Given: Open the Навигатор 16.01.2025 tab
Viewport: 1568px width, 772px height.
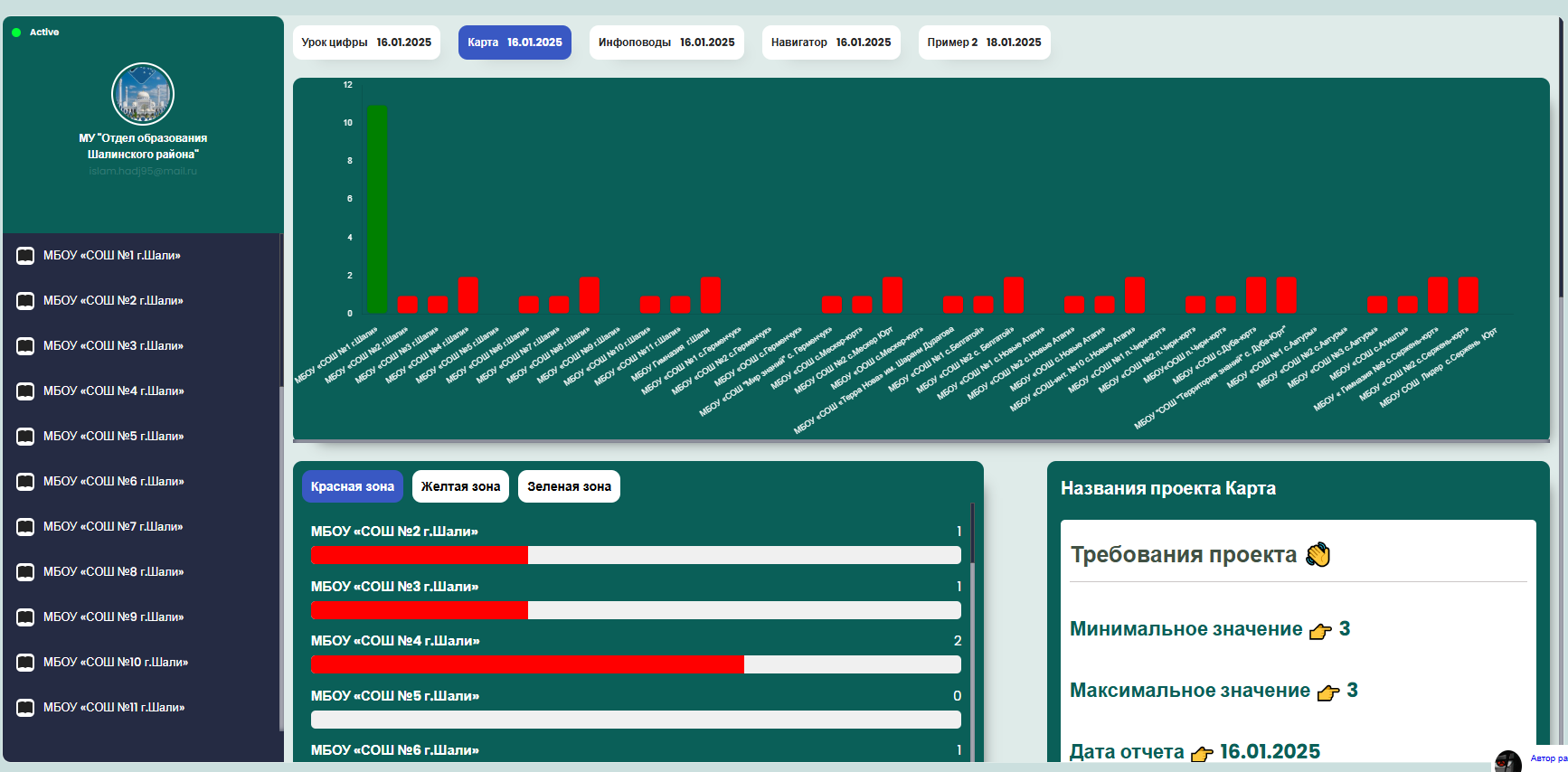Looking at the screenshot, I should pyautogui.click(x=831, y=42).
